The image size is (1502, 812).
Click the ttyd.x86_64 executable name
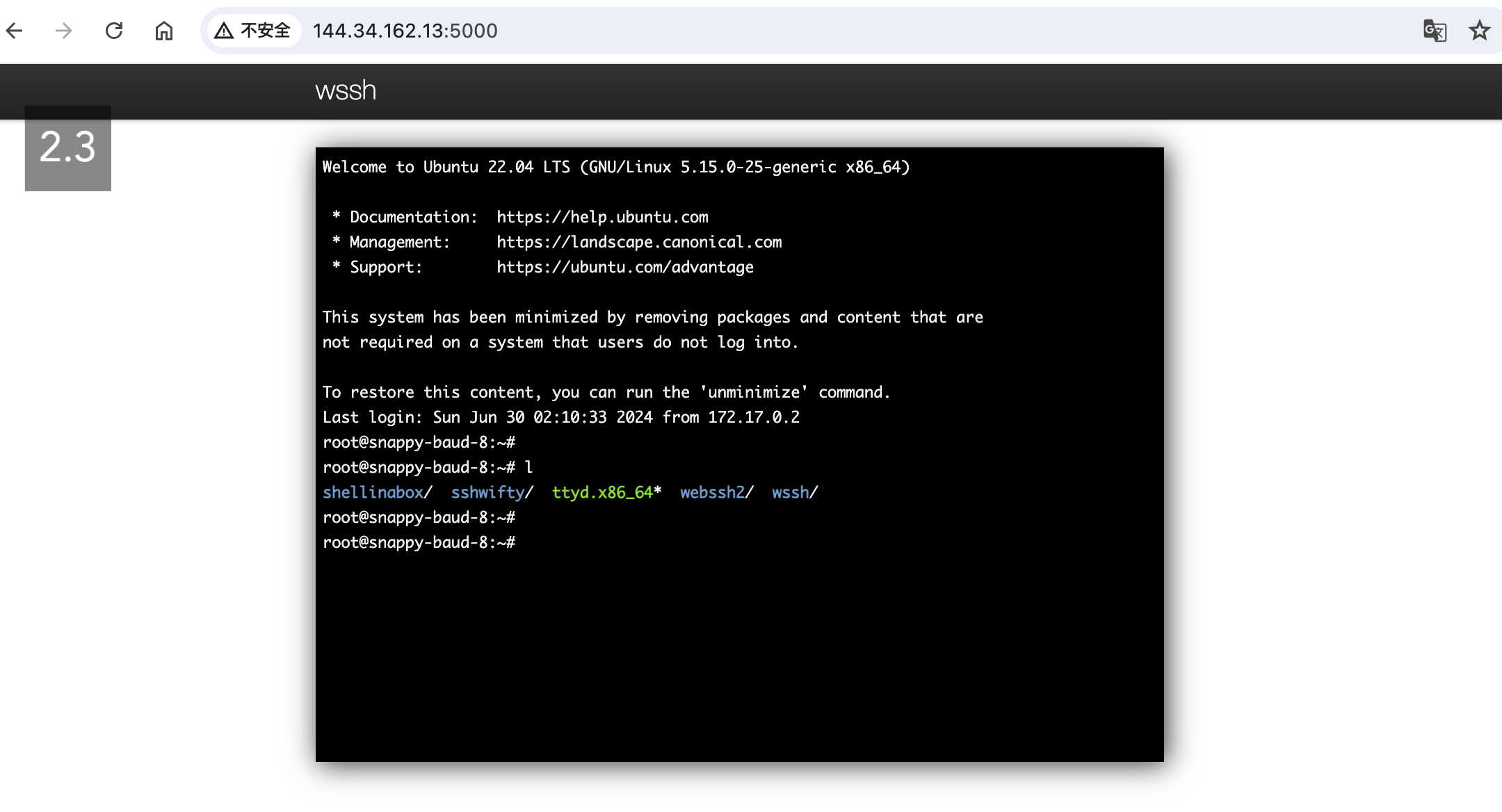603,492
